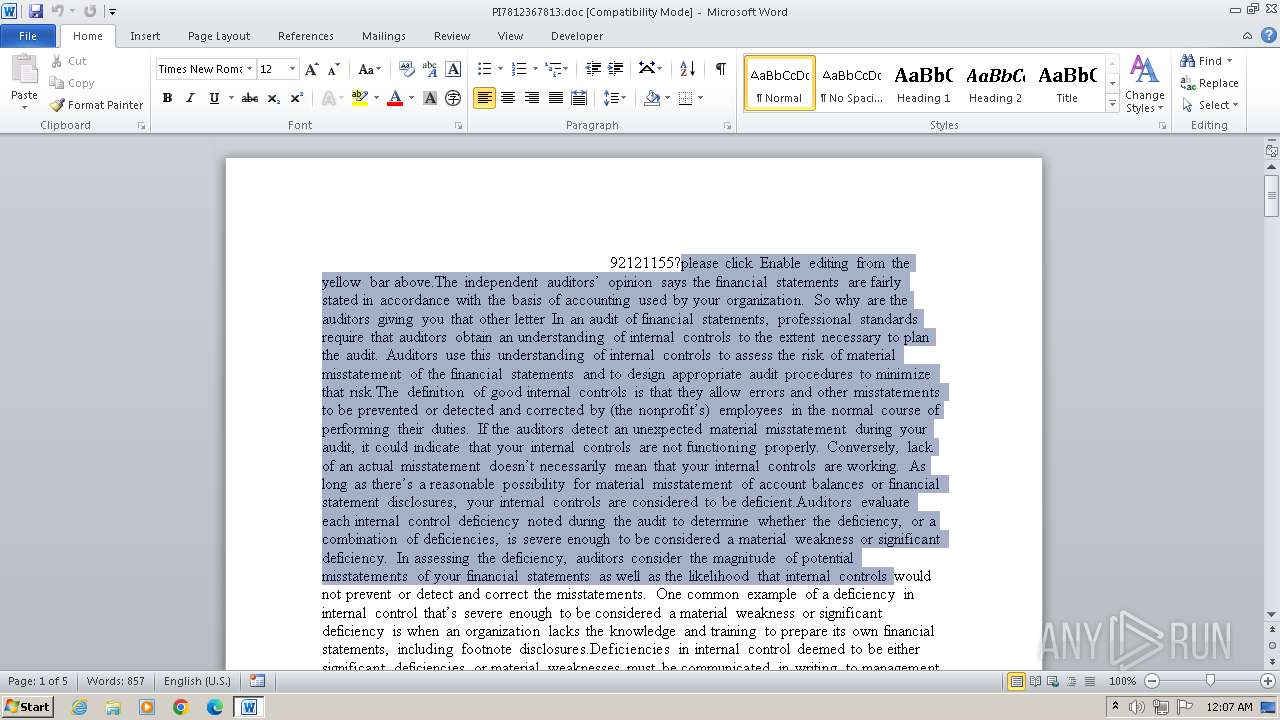
Task: Click the Redo icon in title bar
Action: pyautogui.click(x=90, y=11)
